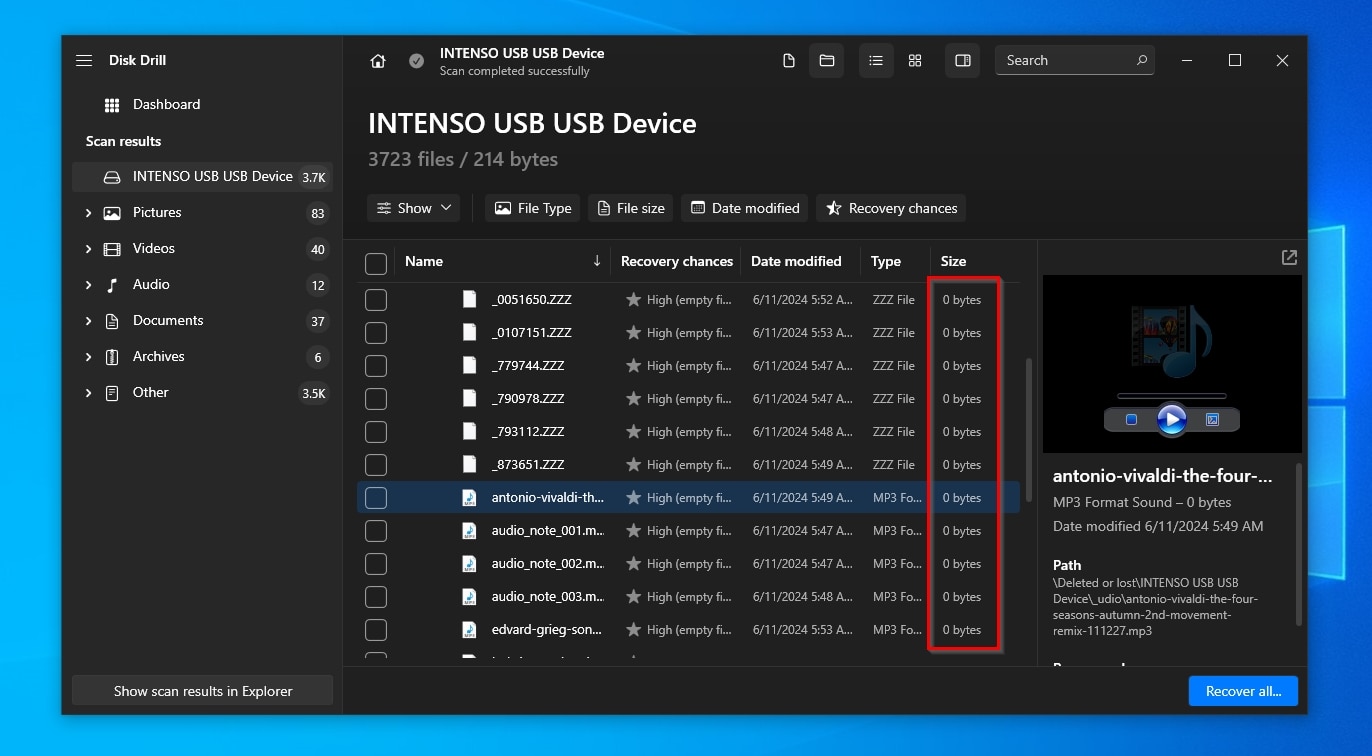Click the MP3 icon of antonio-vivaldi file
This screenshot has width=1372, height=756.
[x=469, y=498]
